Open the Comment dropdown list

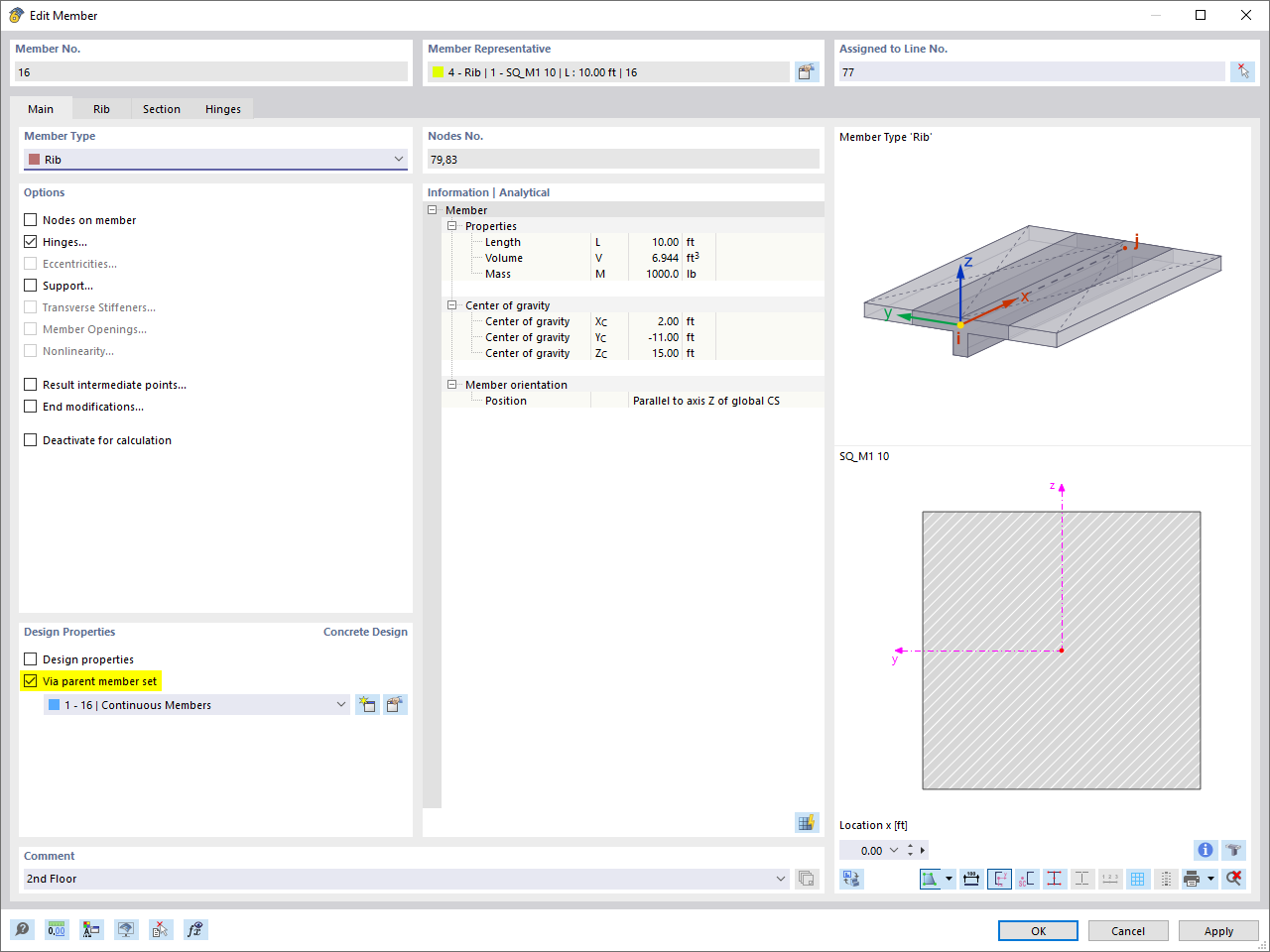(x=781, y=879)
